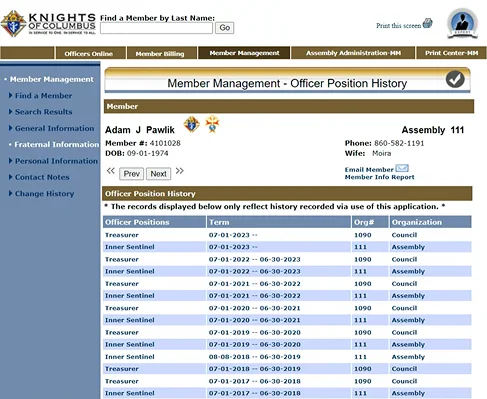The image size is (487, 399).
Task: Select Fraternal Information in sidebar
Action: 57,144
